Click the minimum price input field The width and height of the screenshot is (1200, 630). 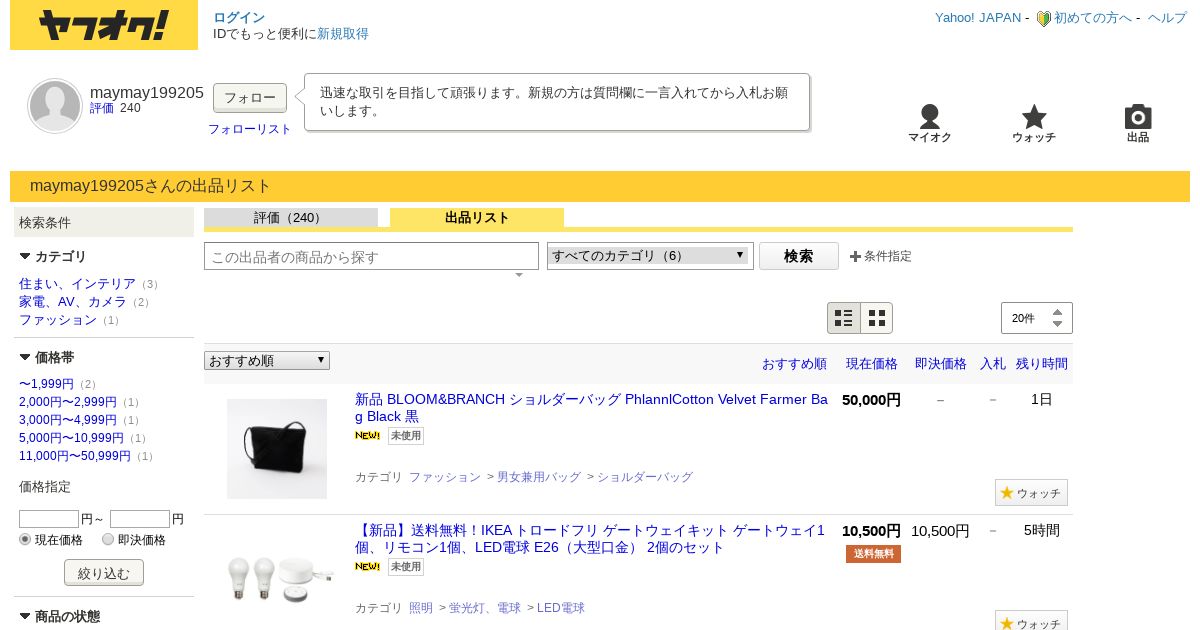coord(49,519)
